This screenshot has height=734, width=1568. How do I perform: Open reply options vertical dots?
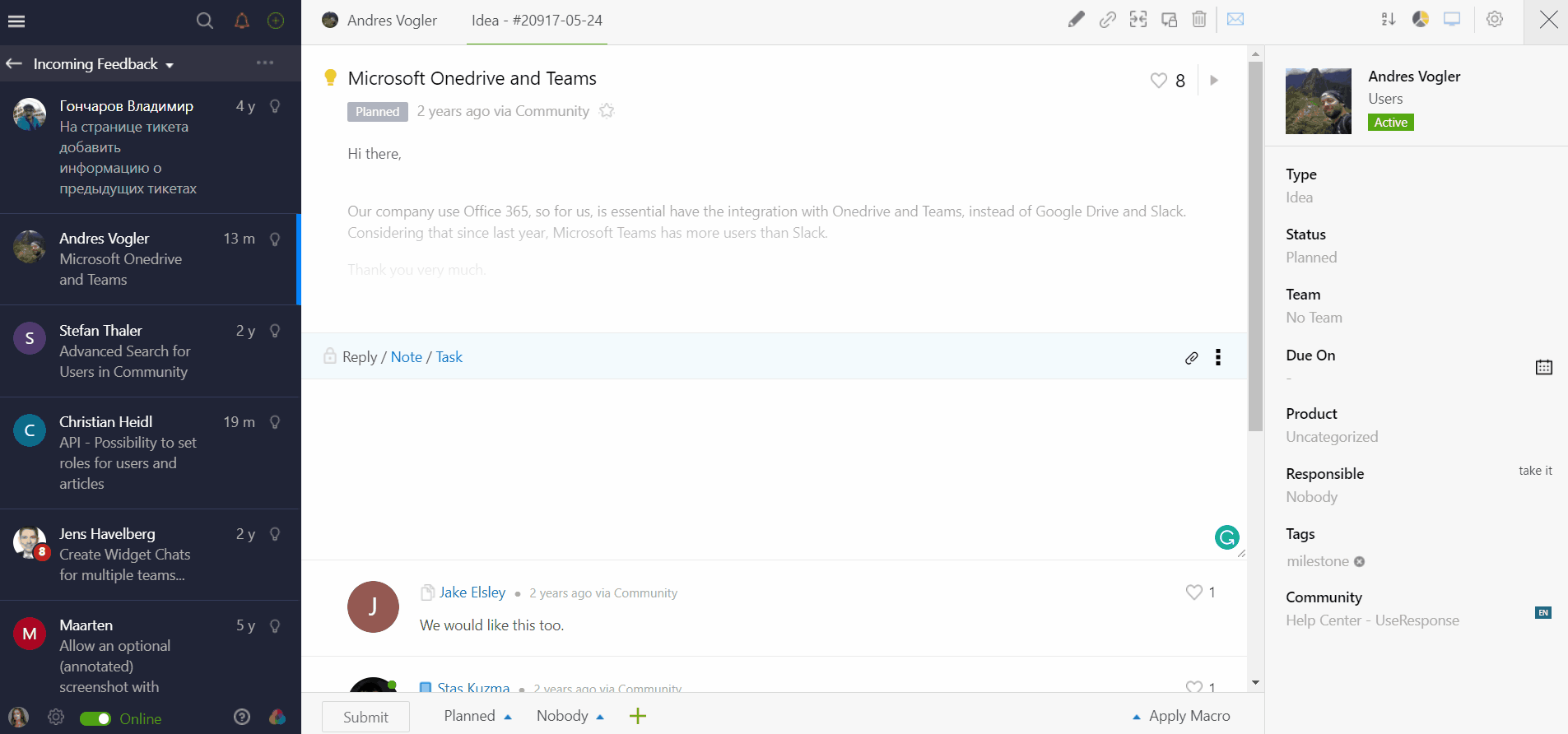pyautogui.click(x=1218, y=357)
